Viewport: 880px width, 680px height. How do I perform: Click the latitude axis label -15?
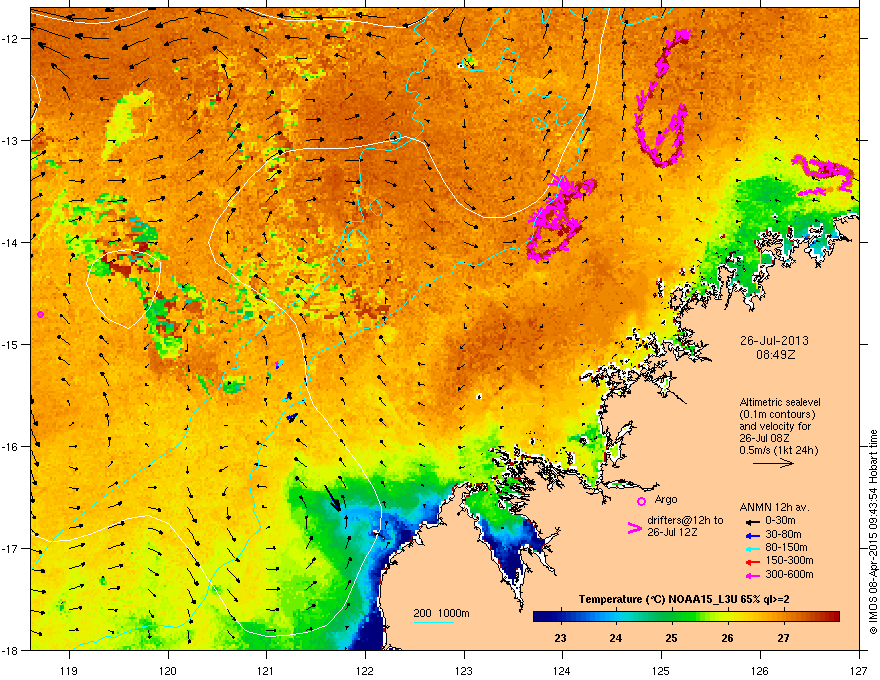tap(10, 344)
